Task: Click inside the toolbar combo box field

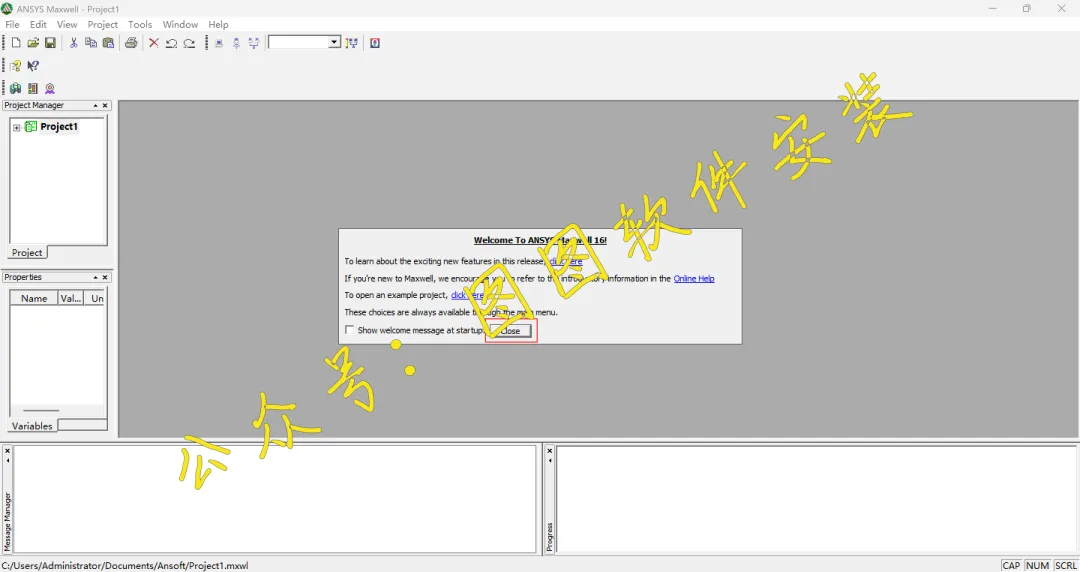Action: 298,43
